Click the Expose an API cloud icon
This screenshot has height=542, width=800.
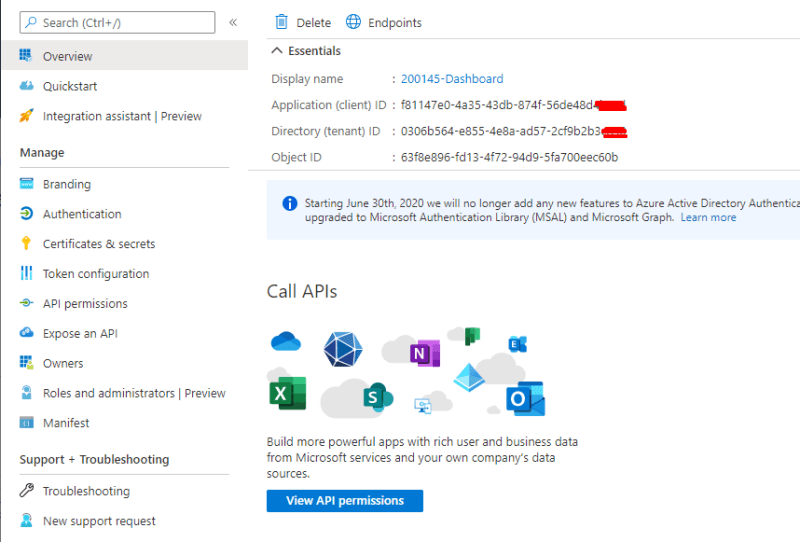(26, 333)
